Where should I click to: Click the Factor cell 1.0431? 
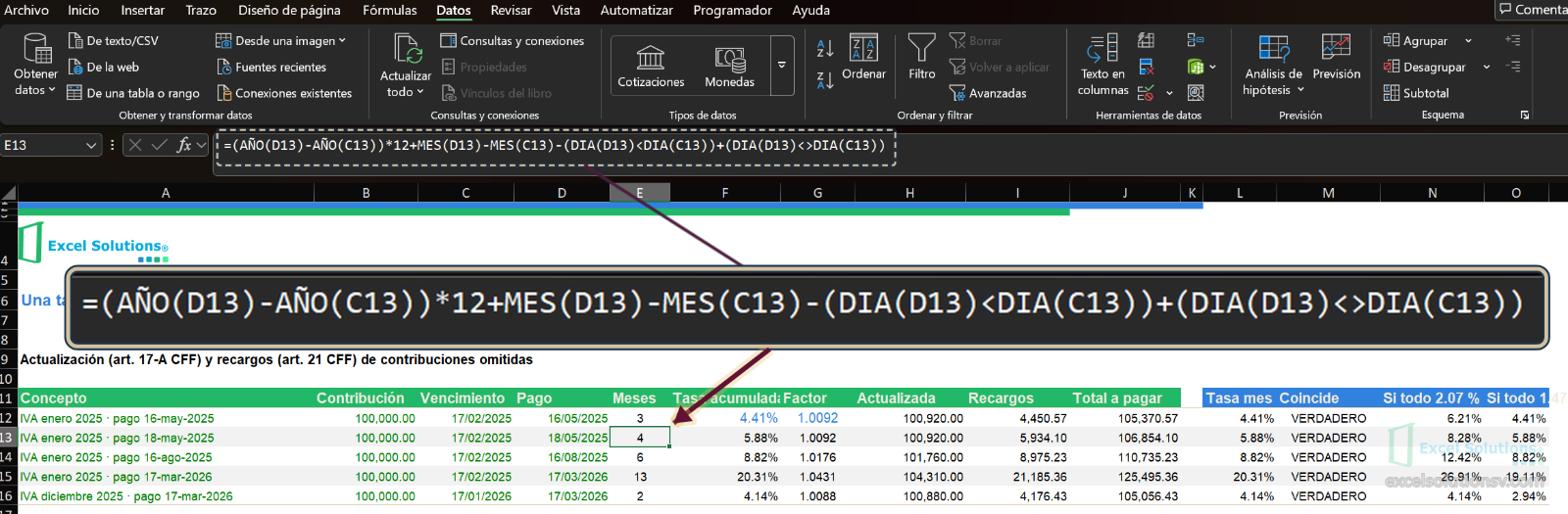point(817,477)
